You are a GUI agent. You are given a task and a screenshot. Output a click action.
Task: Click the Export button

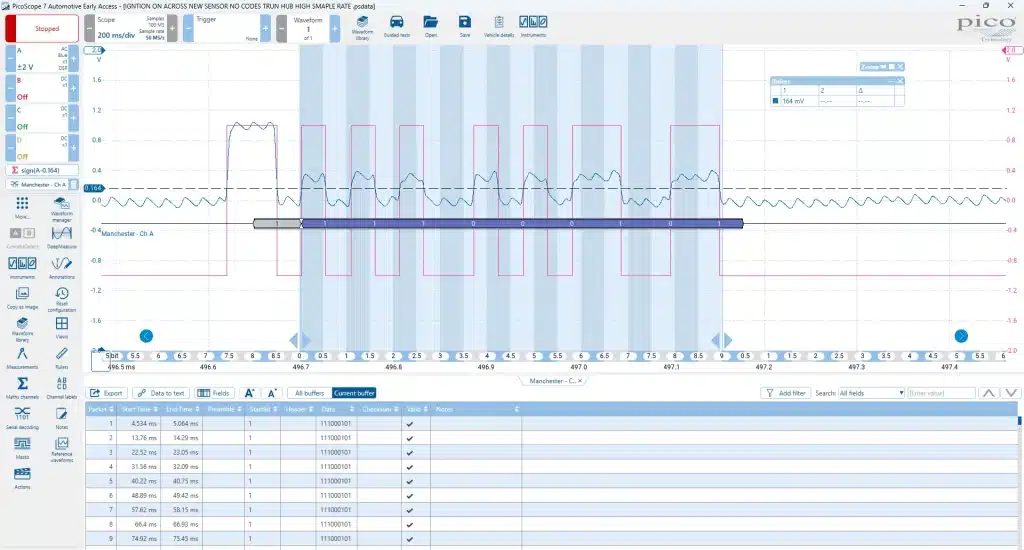click(x=106, y=393)
